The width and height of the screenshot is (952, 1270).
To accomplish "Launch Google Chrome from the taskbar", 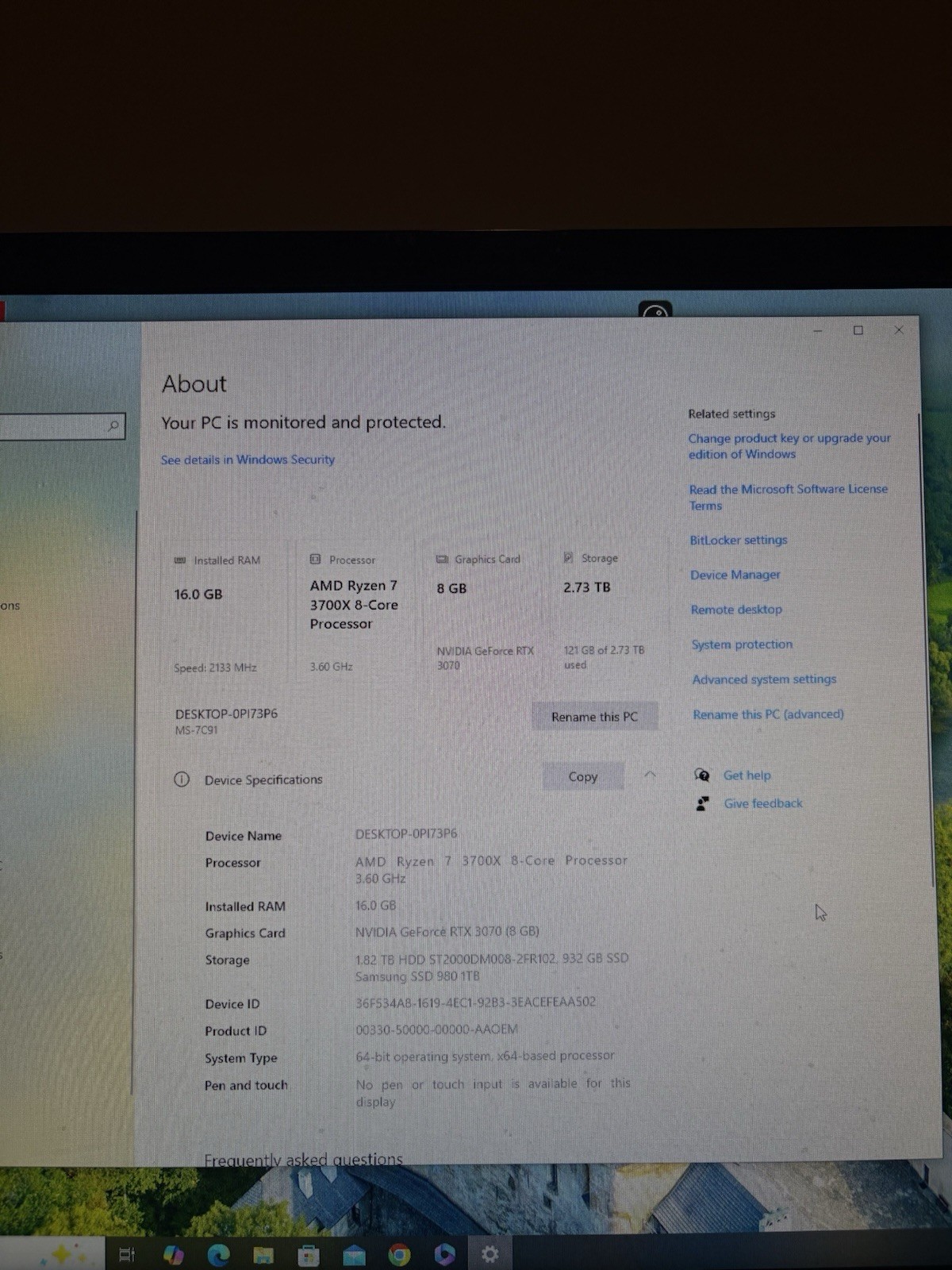I will tap(399, 1254).
